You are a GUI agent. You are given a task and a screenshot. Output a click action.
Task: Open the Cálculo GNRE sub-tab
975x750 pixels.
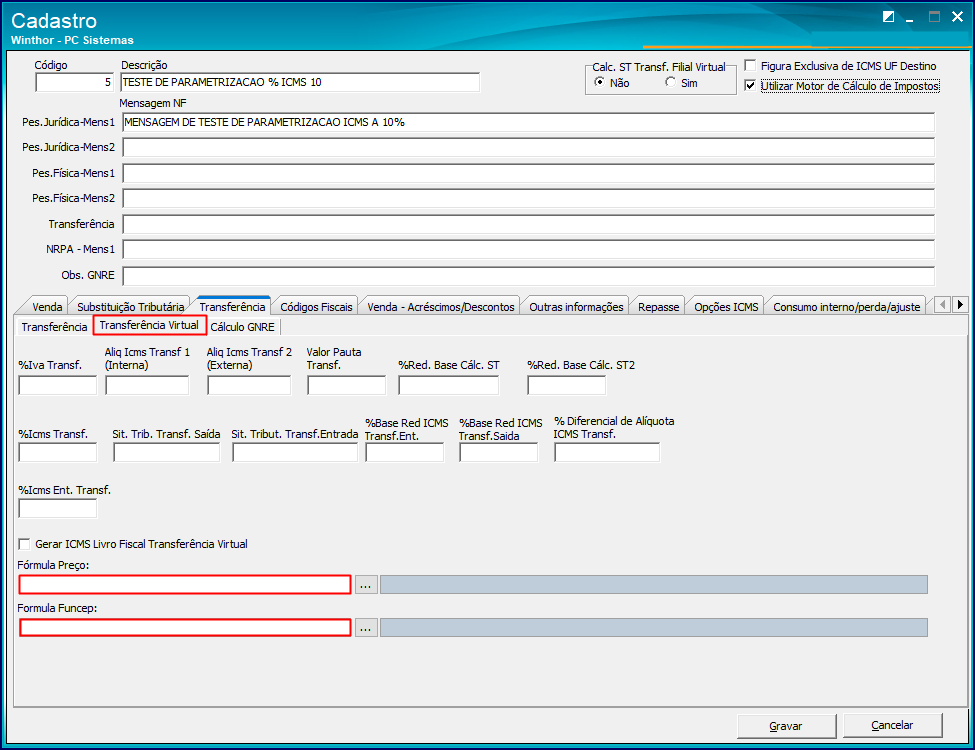pos(243,326)
